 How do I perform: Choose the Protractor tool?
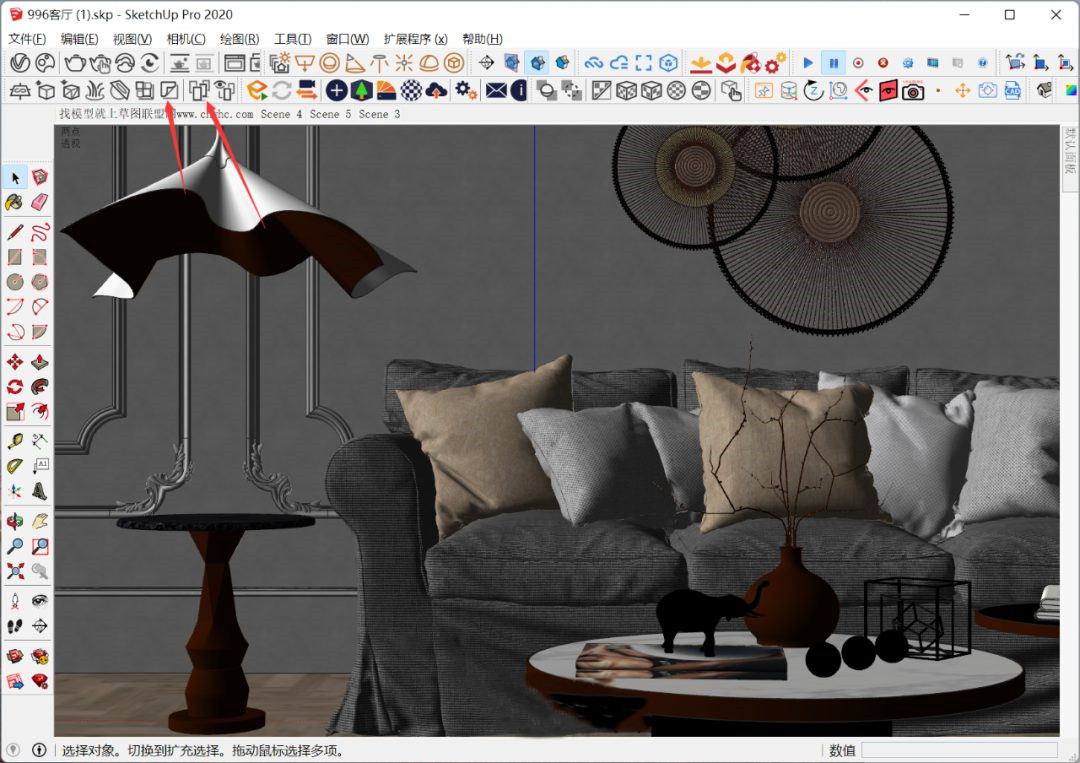click(x=14, y=466)
